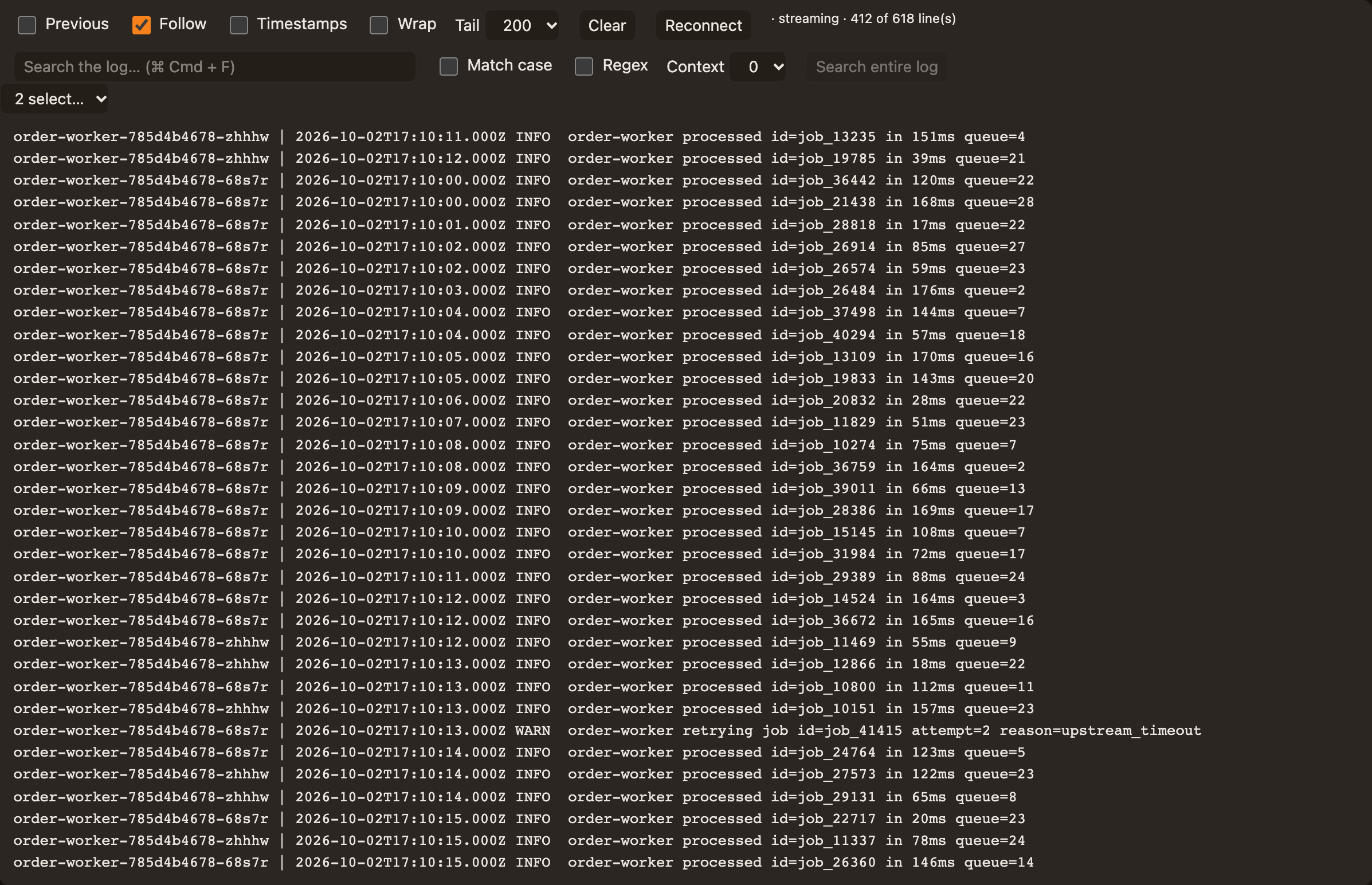This screenshot has height=885, width=1372.
Task: Click log line with id=job_36672
Action: 523,621
